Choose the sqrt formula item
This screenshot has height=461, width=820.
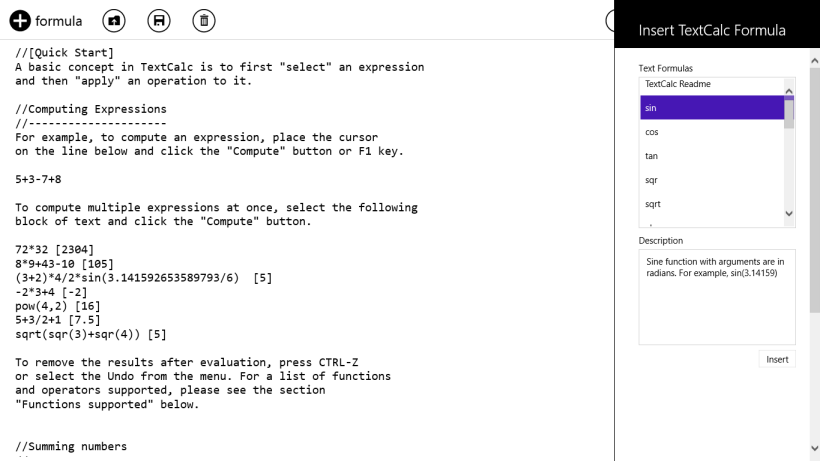(x=712, y=204)
